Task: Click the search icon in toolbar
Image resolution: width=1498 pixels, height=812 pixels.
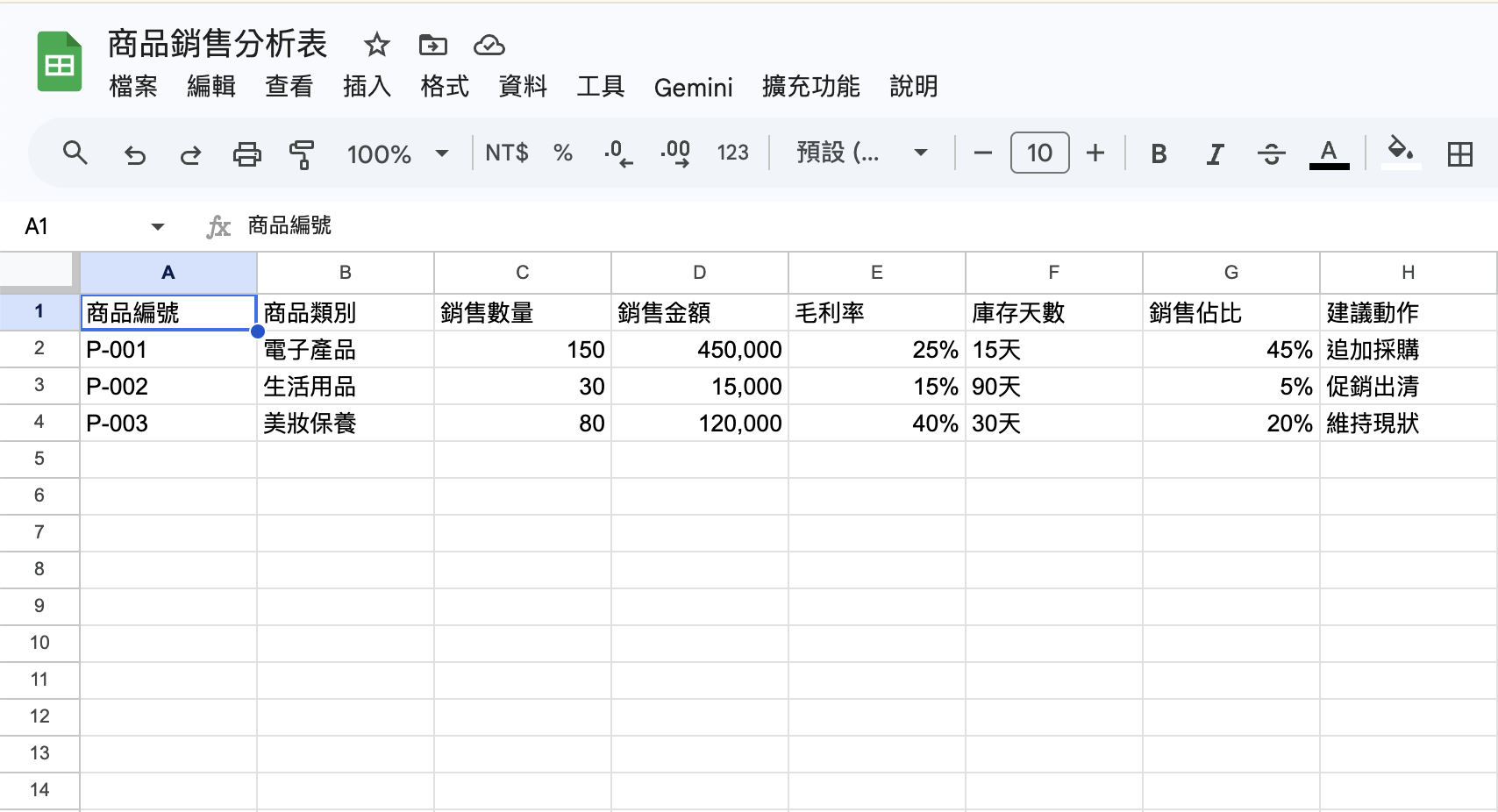Action: click(75, 153)
